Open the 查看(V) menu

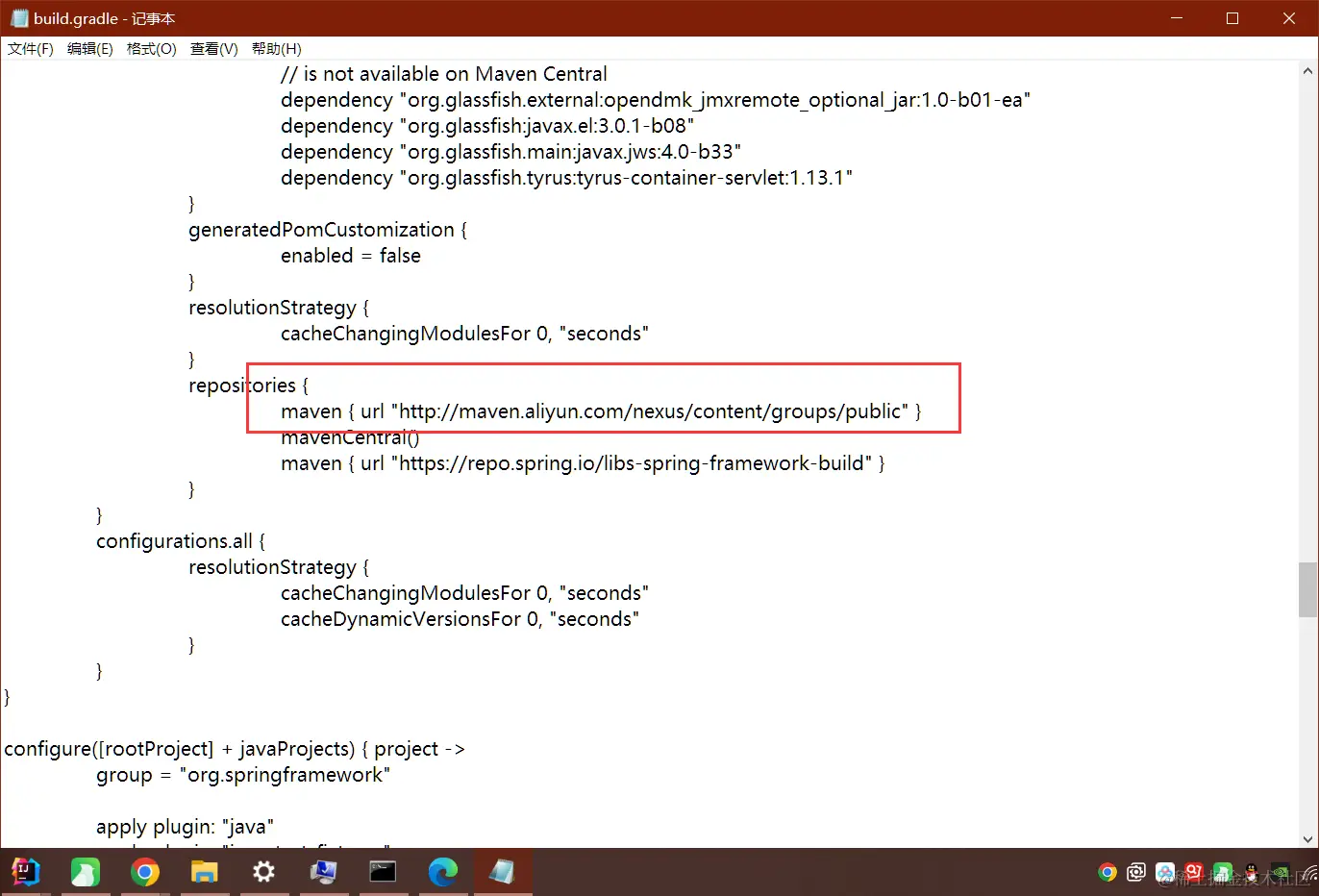(213, 49)
